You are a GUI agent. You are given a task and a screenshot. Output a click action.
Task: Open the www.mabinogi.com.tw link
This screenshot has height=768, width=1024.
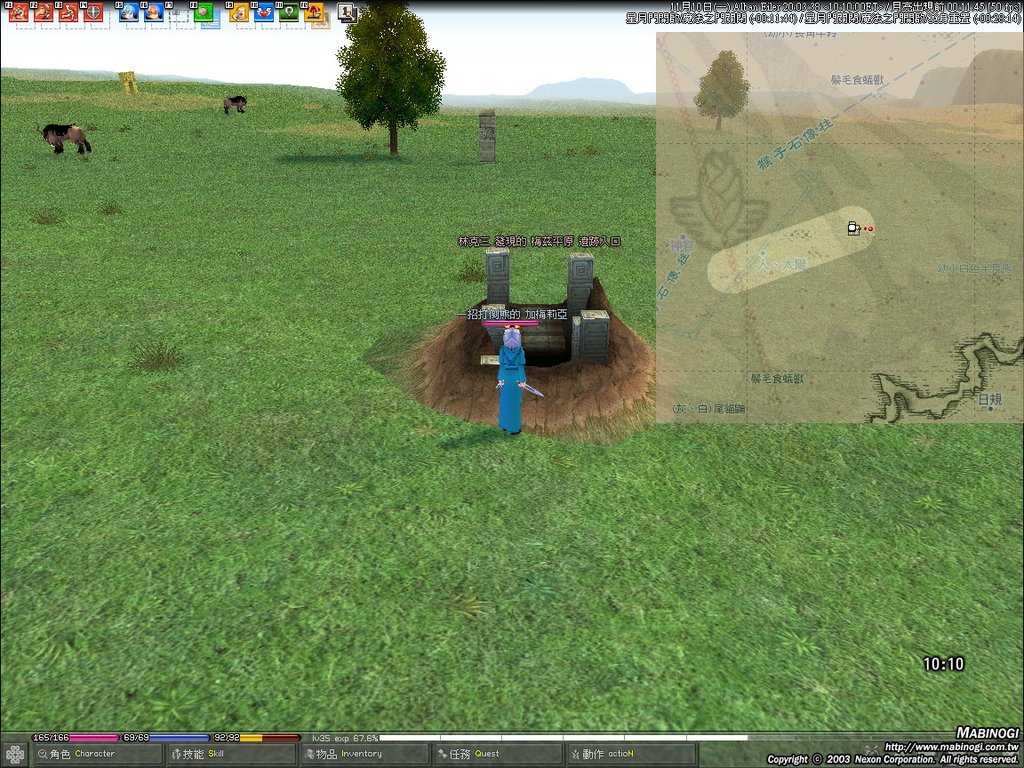coord(951,746)
